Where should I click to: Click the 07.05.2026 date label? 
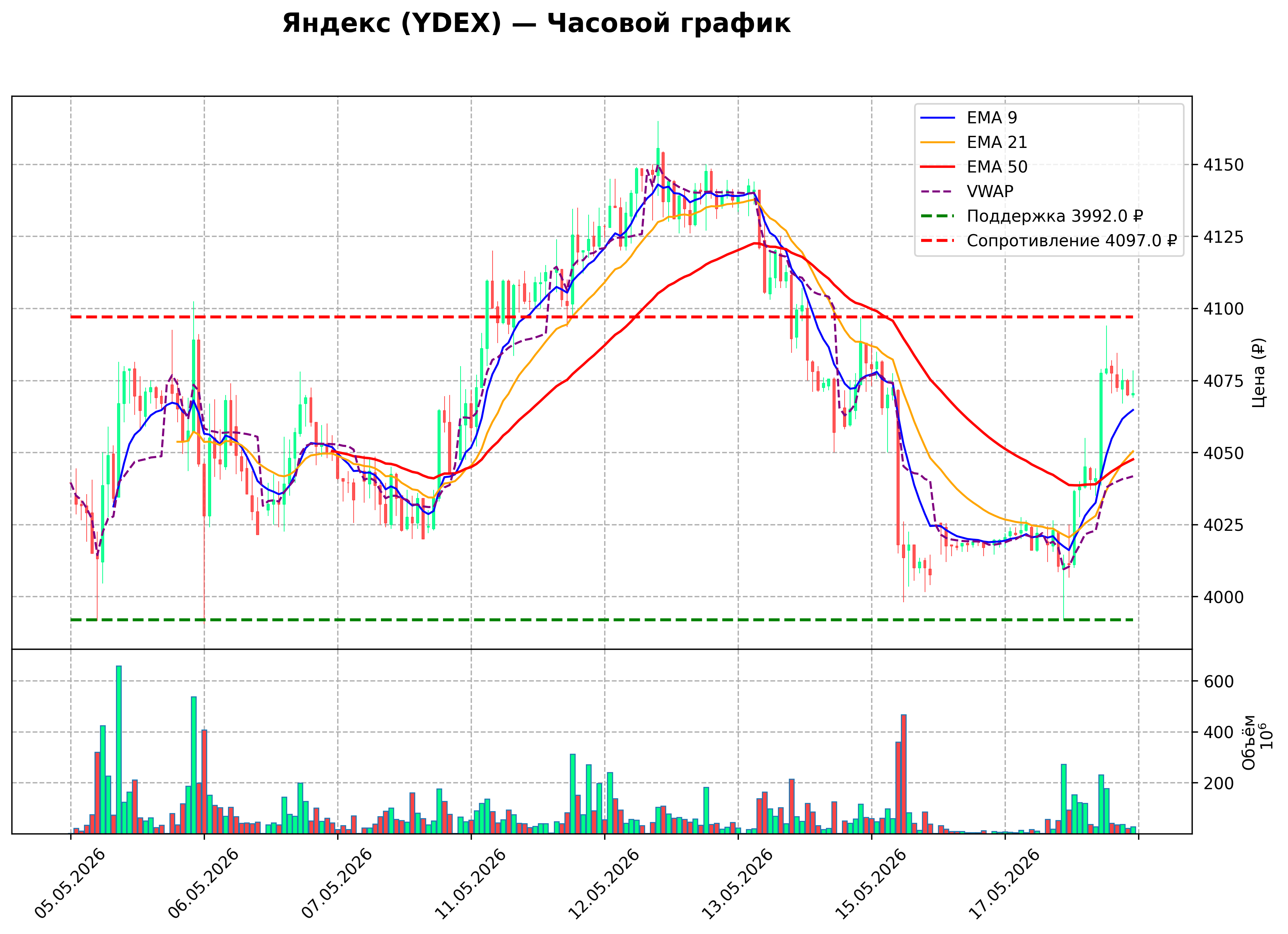coord(337,884)
